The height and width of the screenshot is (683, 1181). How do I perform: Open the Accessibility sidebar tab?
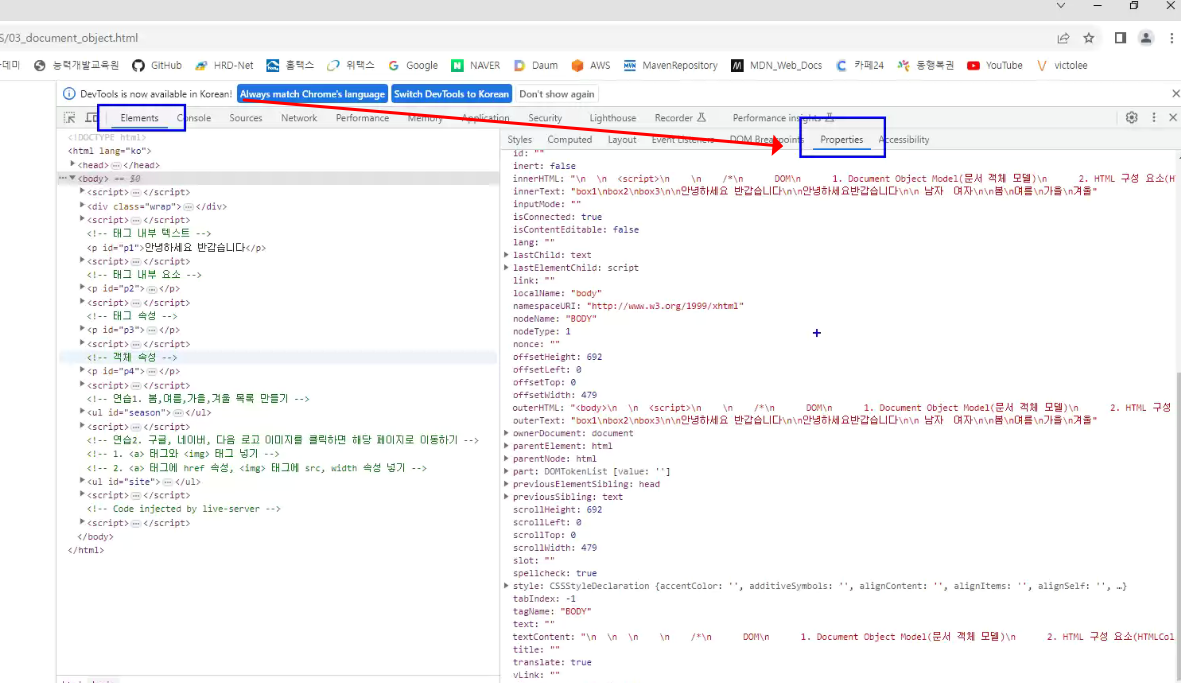(904, 139)
